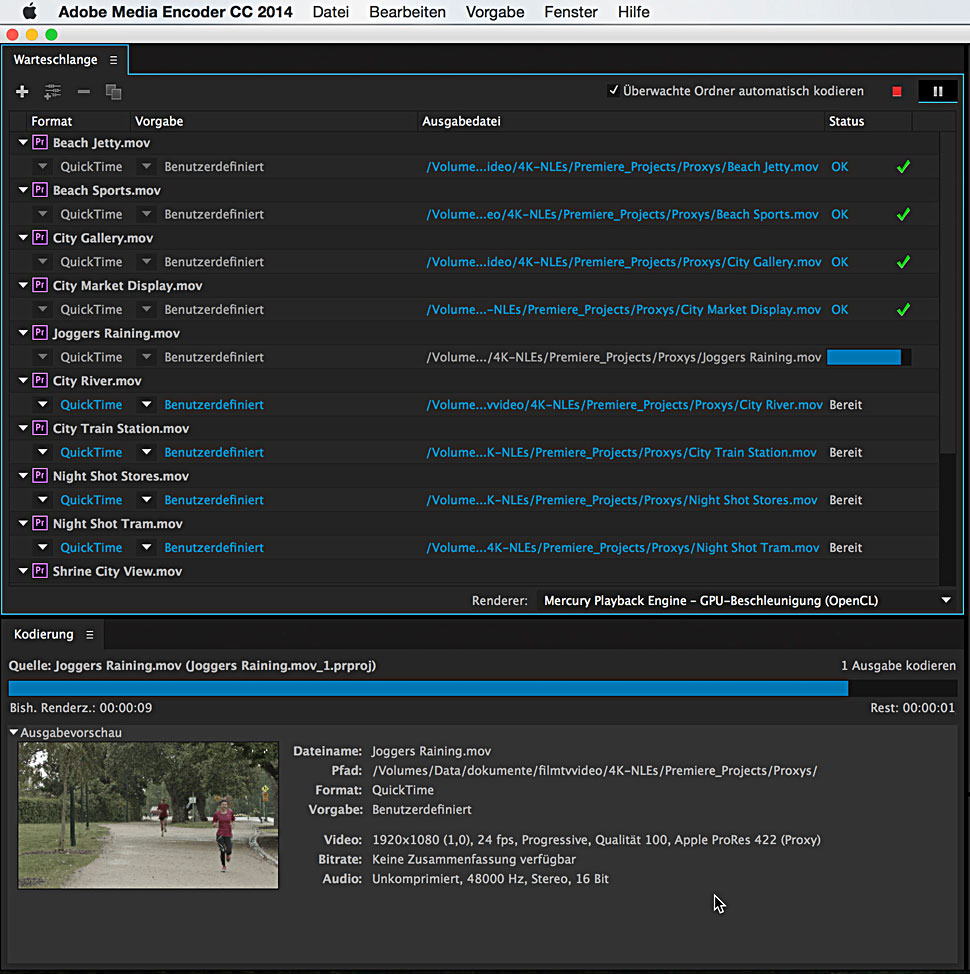
Task: Open the Add Output settings icon
Action: (x=52, y=92)
